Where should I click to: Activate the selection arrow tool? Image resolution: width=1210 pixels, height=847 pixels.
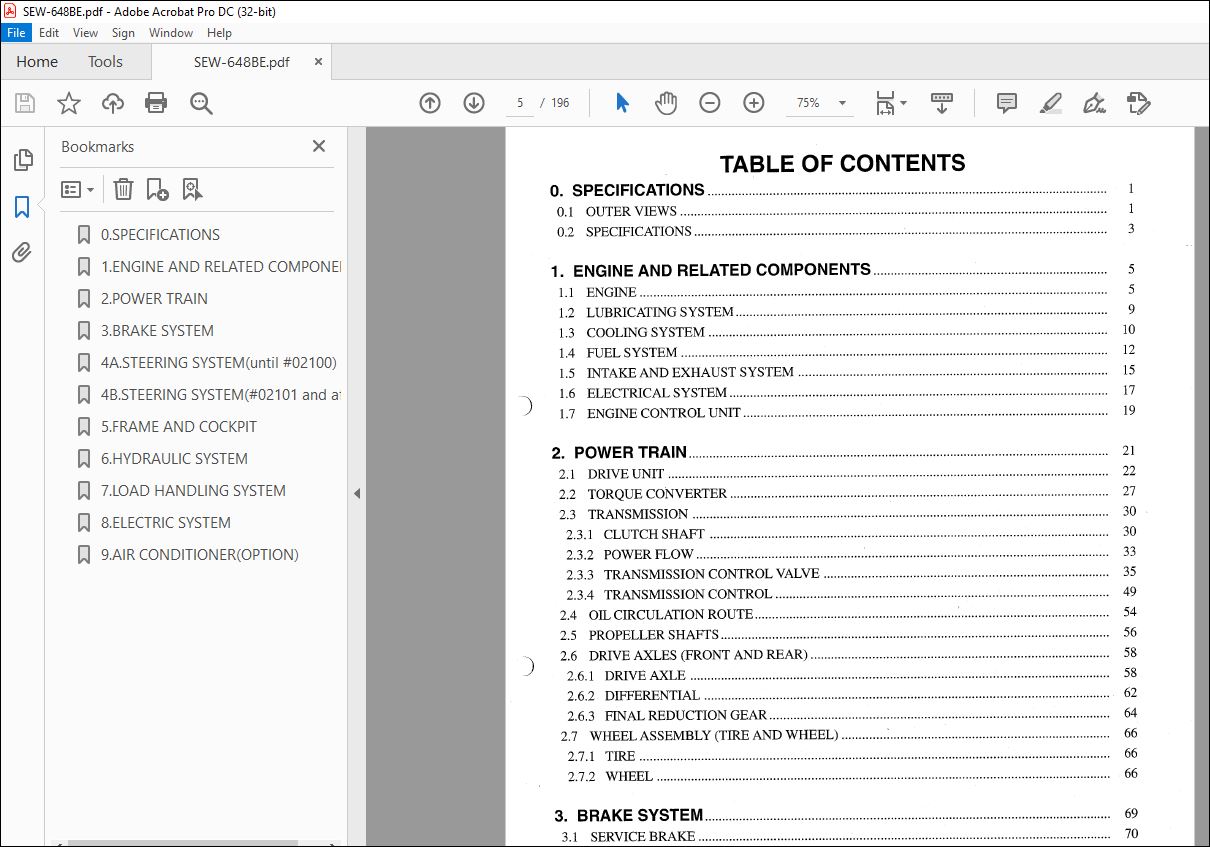(622, 103)
